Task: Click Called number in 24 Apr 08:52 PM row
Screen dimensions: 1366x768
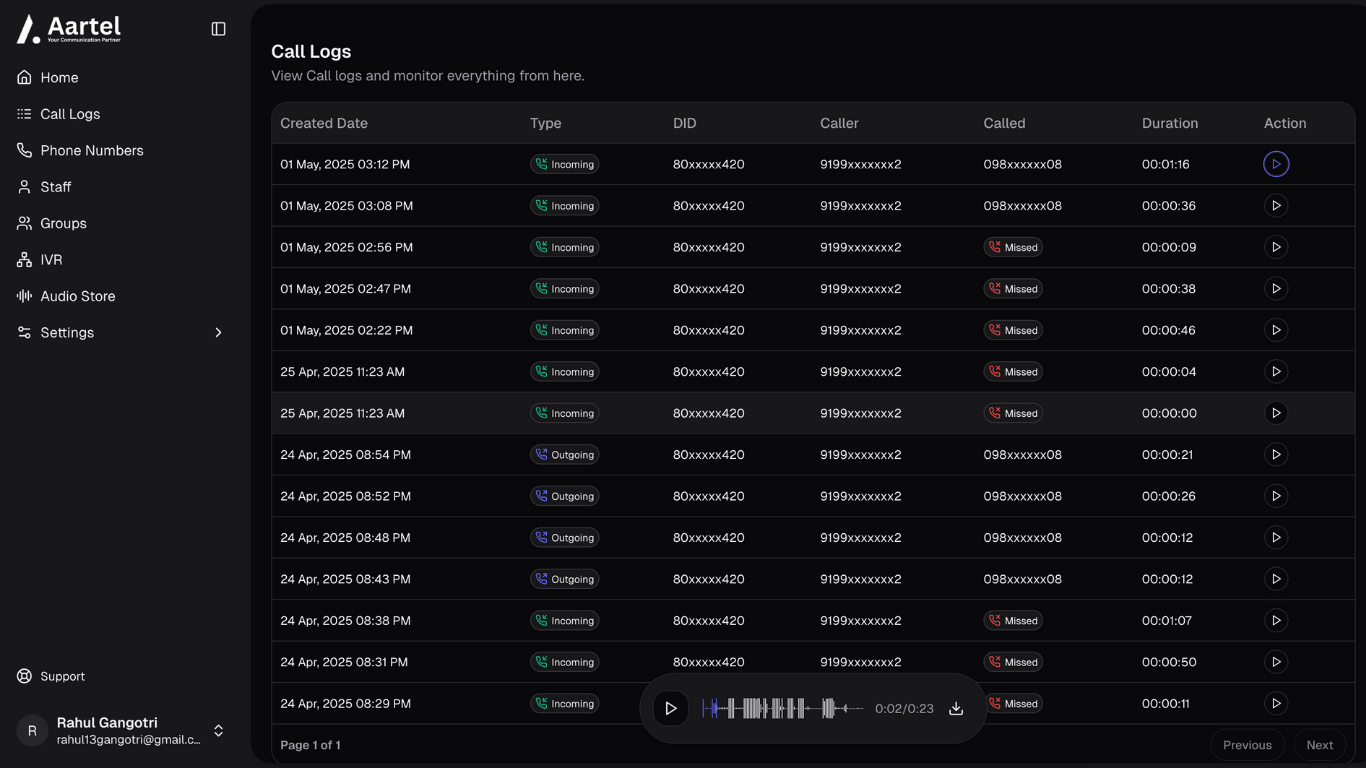Action: tap(1022, 496)
